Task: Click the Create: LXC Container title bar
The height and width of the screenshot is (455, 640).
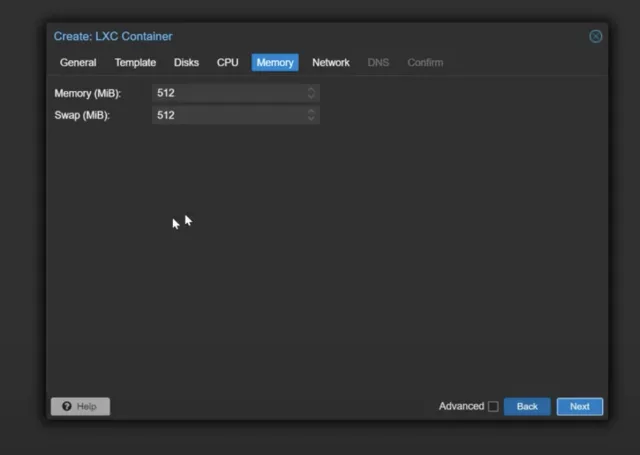Action: (300, 36)
